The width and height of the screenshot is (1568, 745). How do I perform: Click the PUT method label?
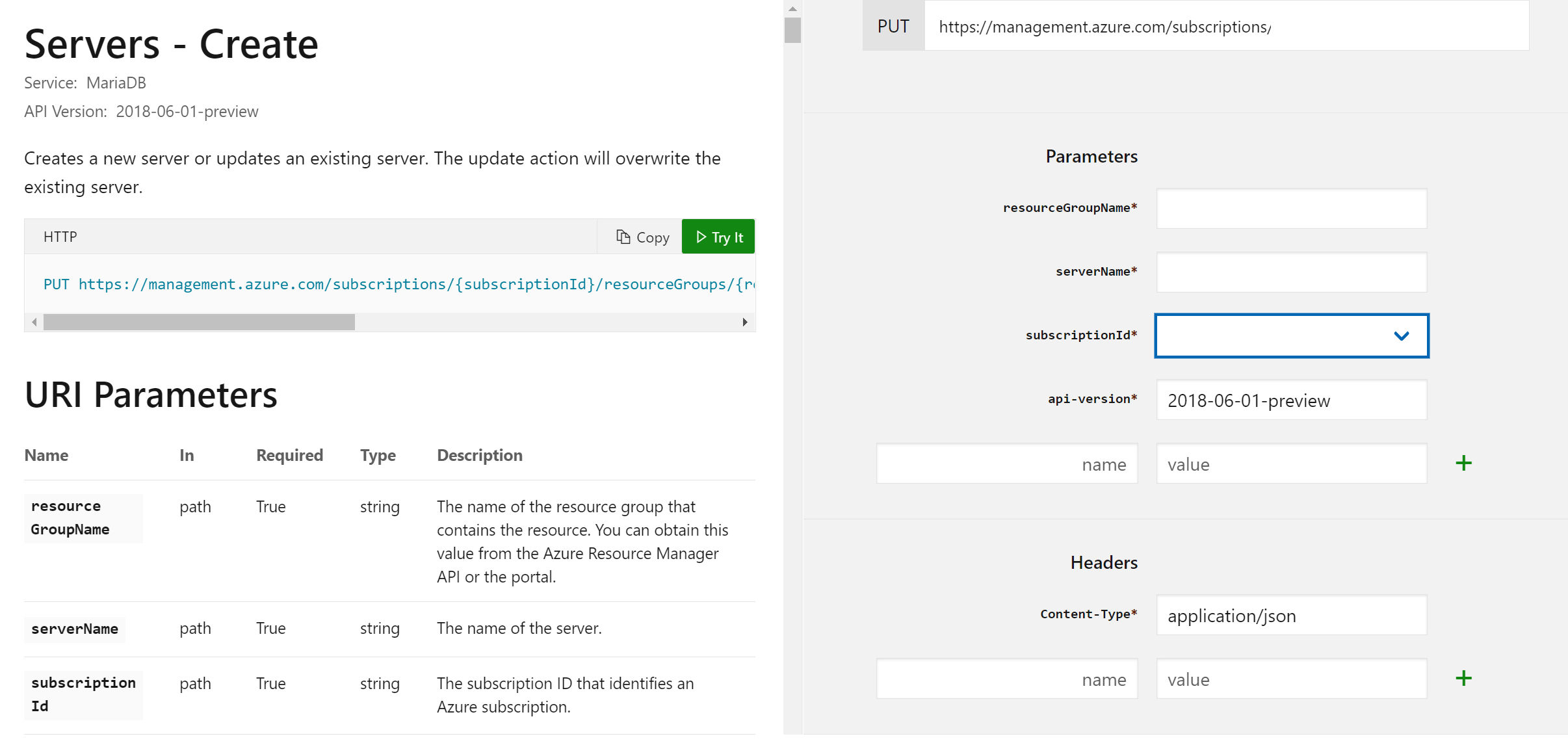click(x=893, y=26)
